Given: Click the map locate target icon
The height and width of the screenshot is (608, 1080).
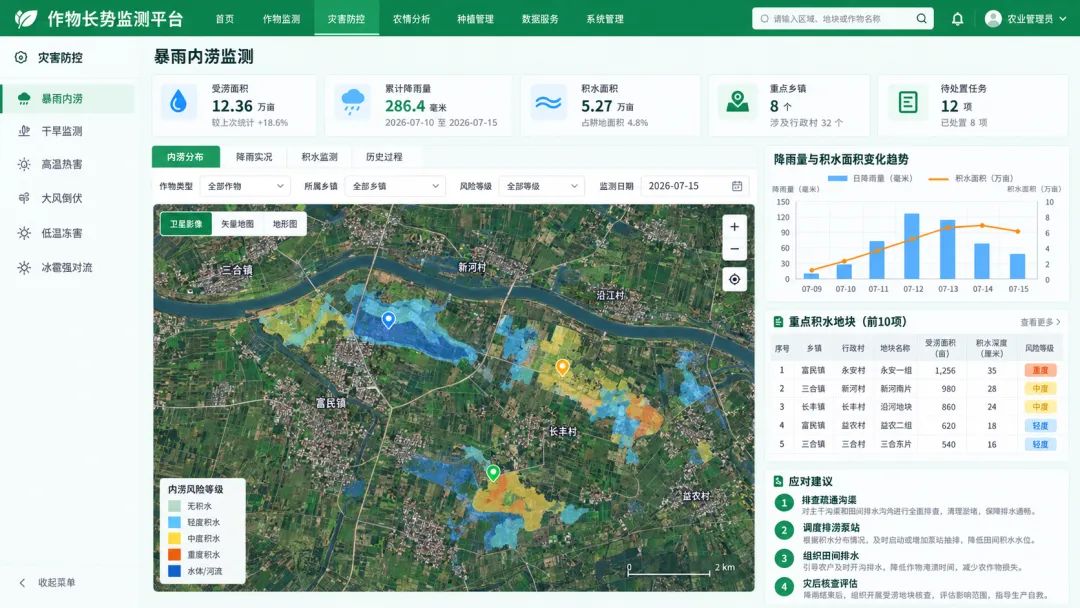Looking at the screenshot, I should [x=734, y=279].
